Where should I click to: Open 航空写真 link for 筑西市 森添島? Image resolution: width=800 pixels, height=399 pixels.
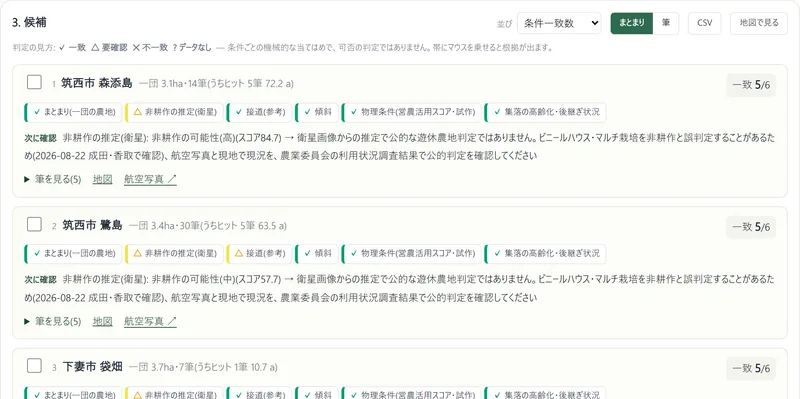[151, 179]
